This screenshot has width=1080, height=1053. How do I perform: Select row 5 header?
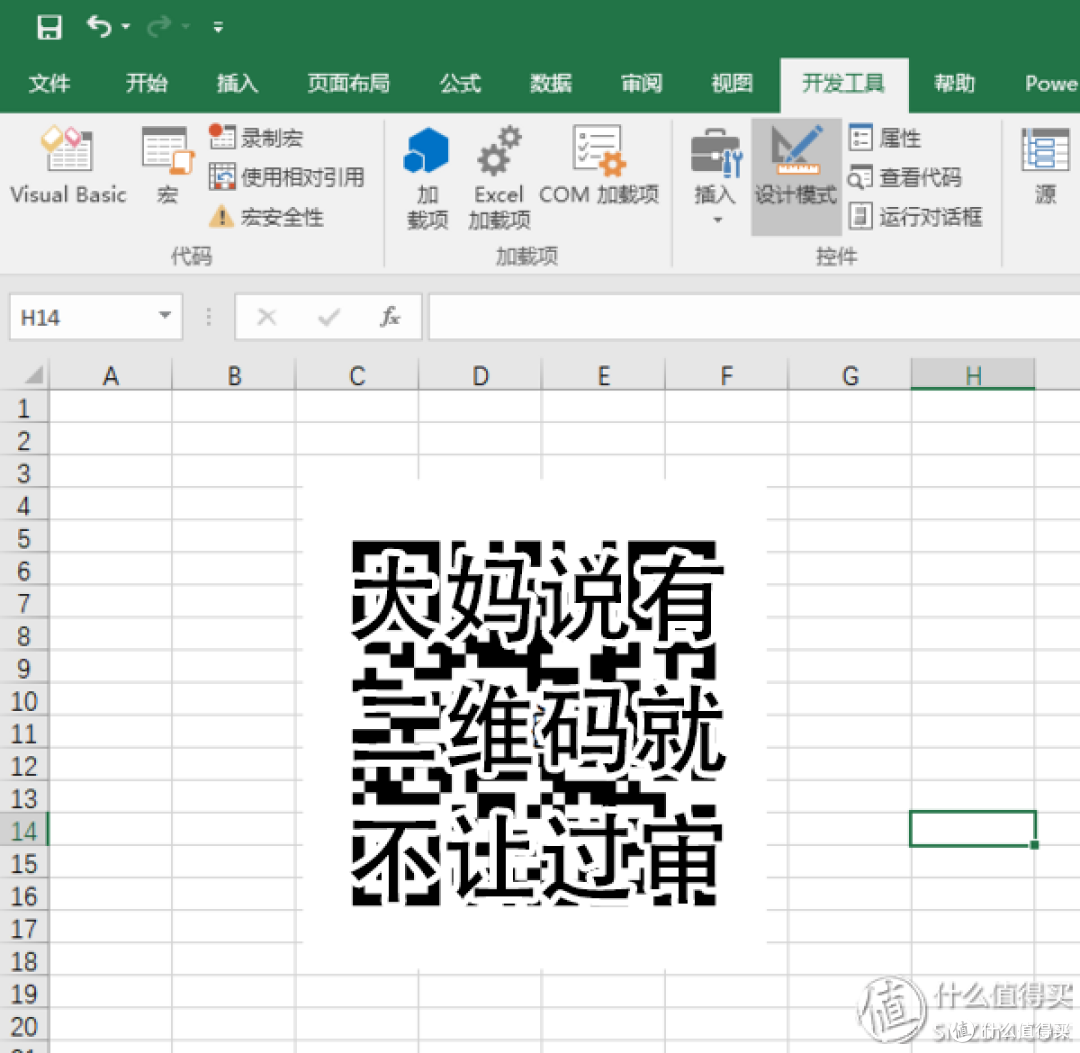click(23, 539)
